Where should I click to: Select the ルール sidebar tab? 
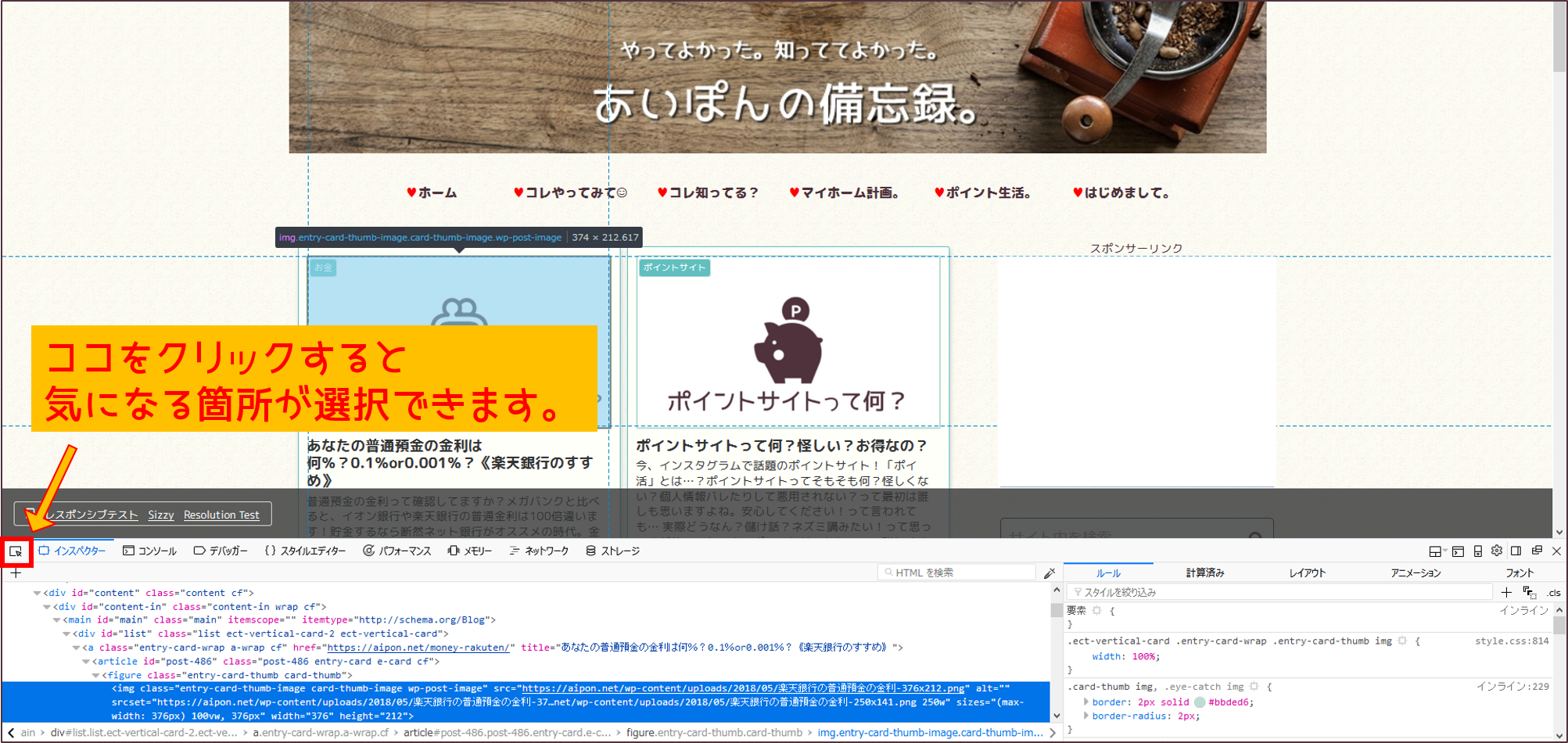(1108, 573)
